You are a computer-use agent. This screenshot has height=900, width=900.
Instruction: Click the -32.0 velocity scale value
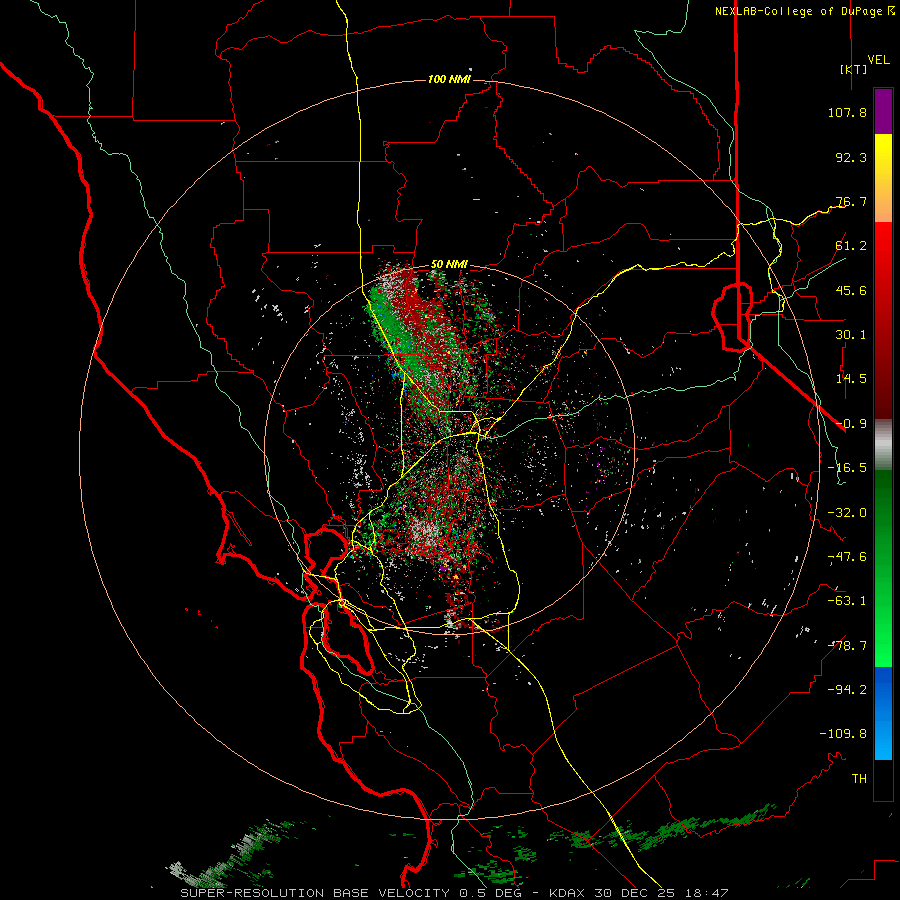[847, 513]
